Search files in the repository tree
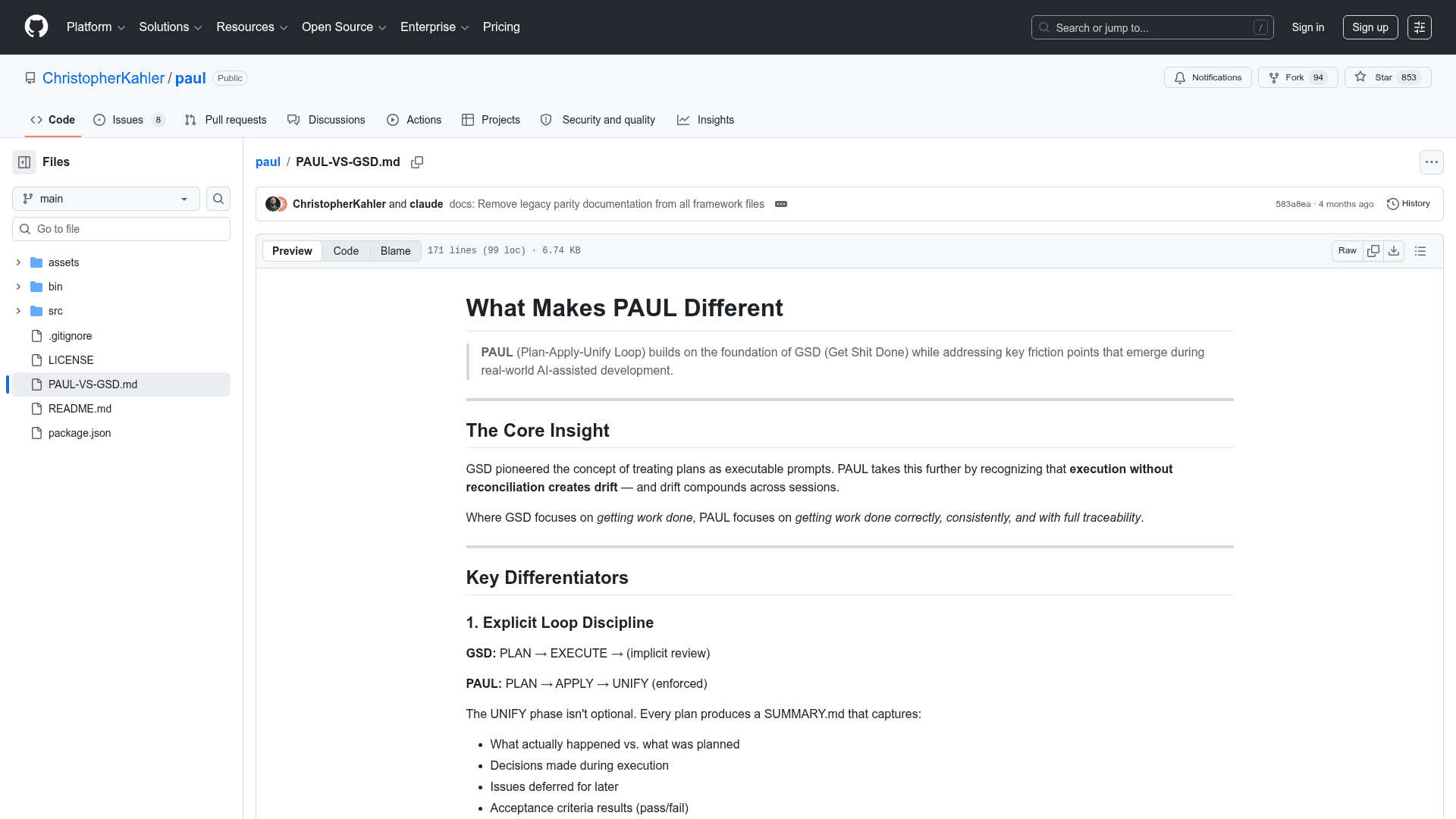The height and width of the screenshot is (819, 1456). point(218,199)
